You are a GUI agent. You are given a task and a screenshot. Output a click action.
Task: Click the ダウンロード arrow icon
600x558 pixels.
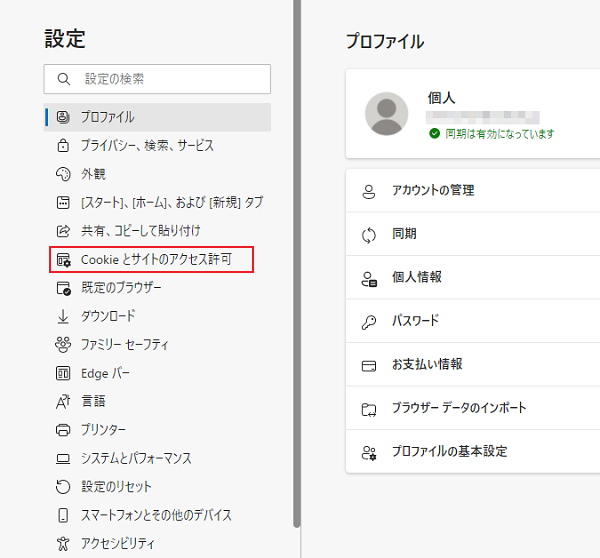(62, 317)
